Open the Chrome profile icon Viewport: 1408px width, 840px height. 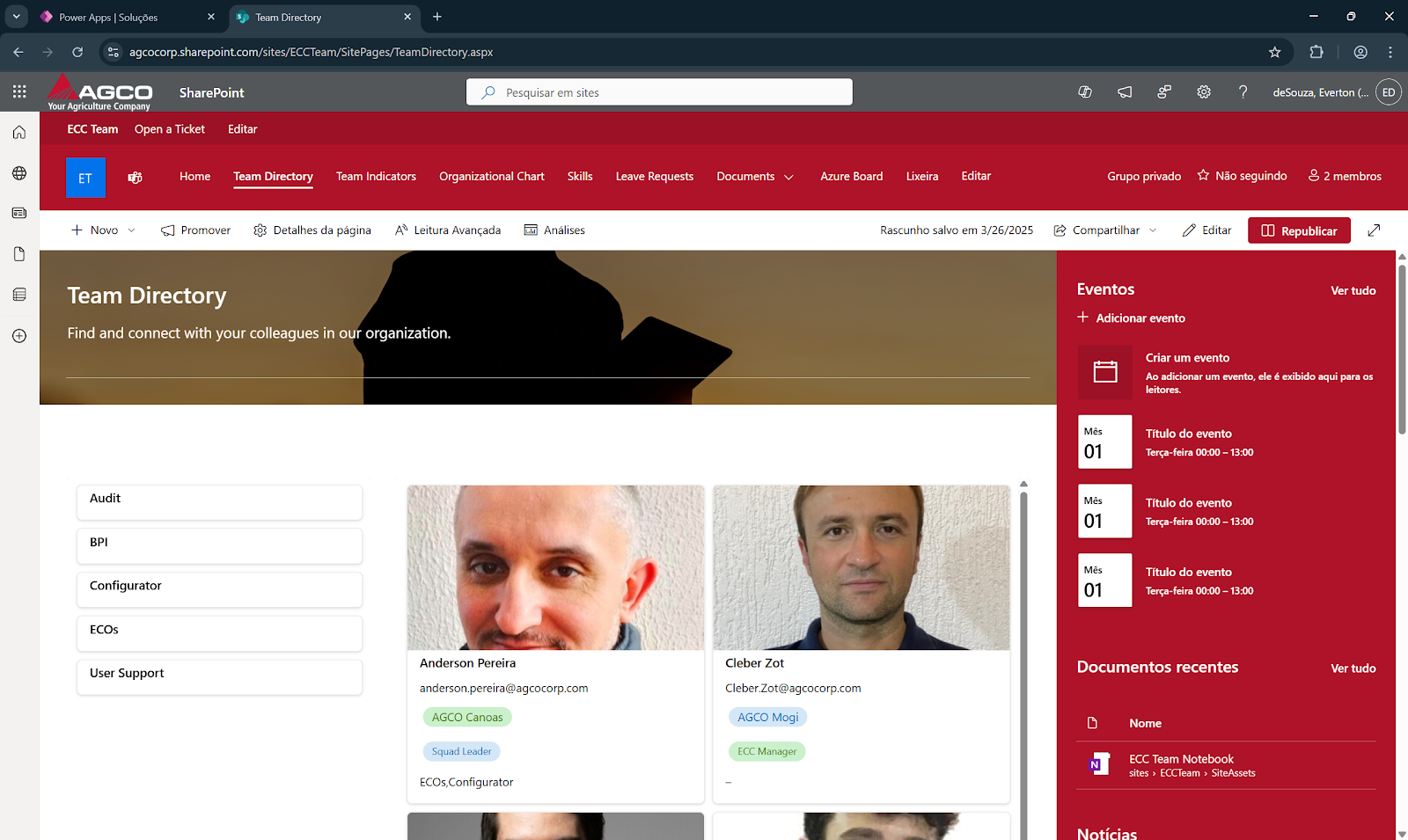tap(1360, 52)
